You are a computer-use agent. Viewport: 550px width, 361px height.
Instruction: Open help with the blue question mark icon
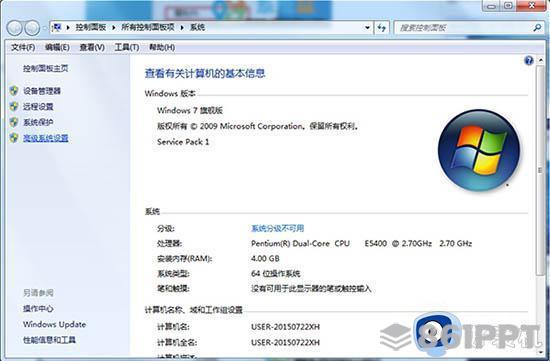529,61
